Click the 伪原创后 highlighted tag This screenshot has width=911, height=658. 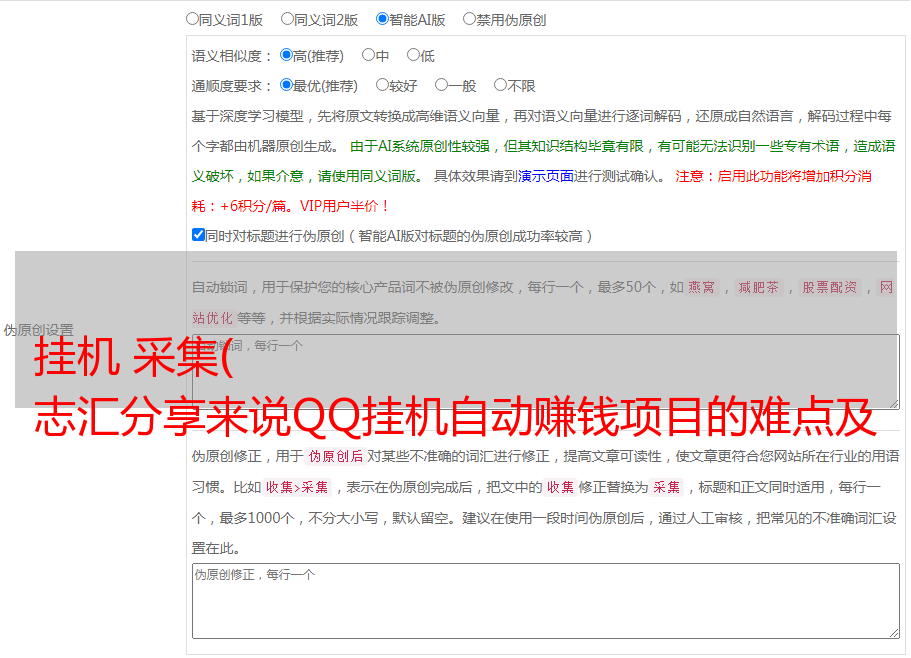tap(335, 456)
